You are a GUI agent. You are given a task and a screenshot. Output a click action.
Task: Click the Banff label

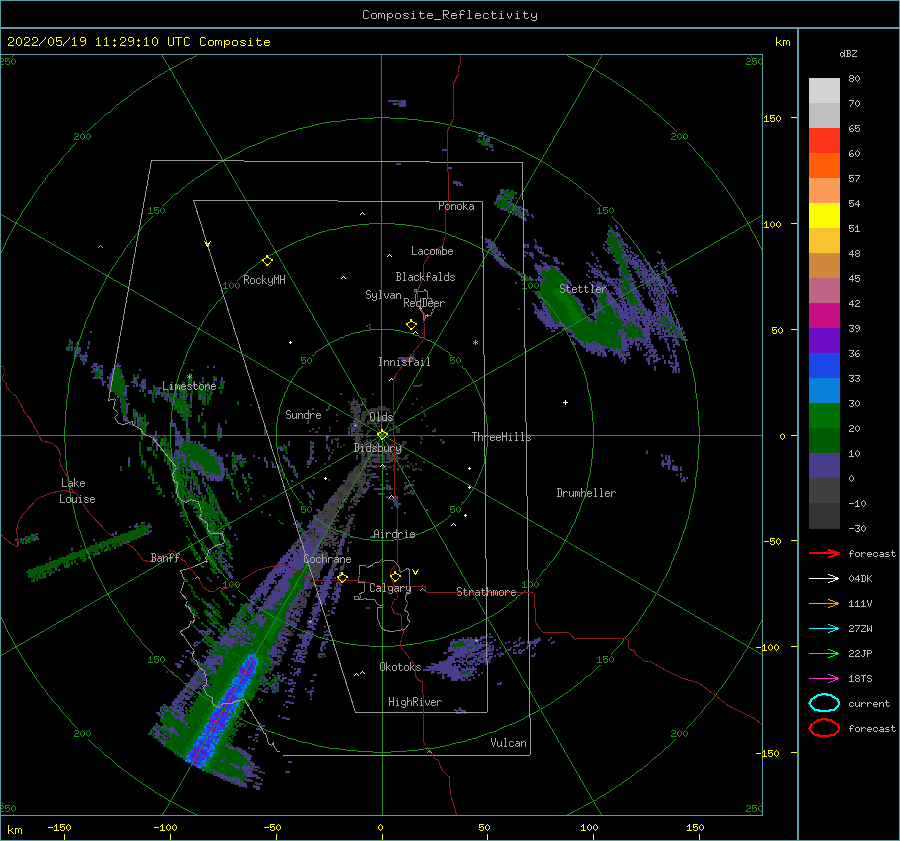coord(165,557)
